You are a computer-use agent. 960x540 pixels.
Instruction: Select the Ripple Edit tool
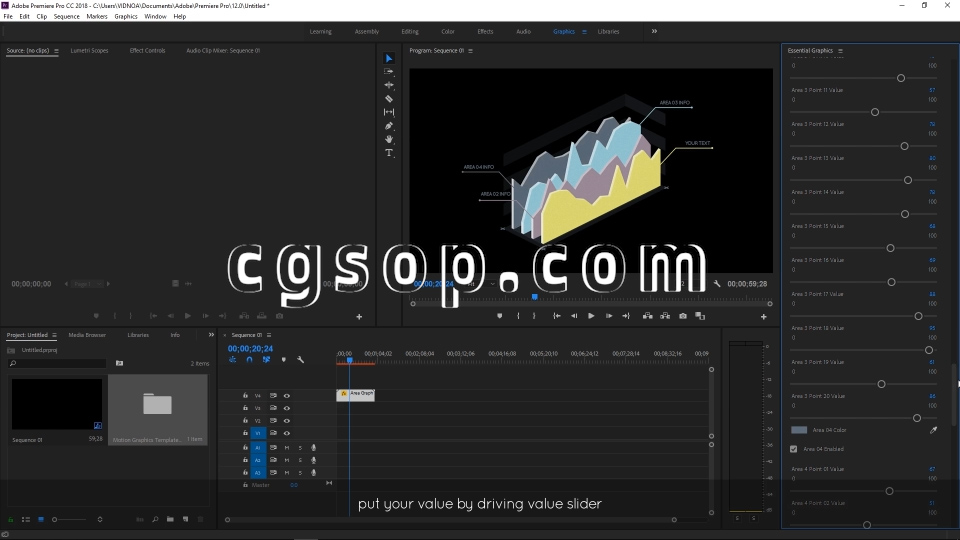click(389, 85)
